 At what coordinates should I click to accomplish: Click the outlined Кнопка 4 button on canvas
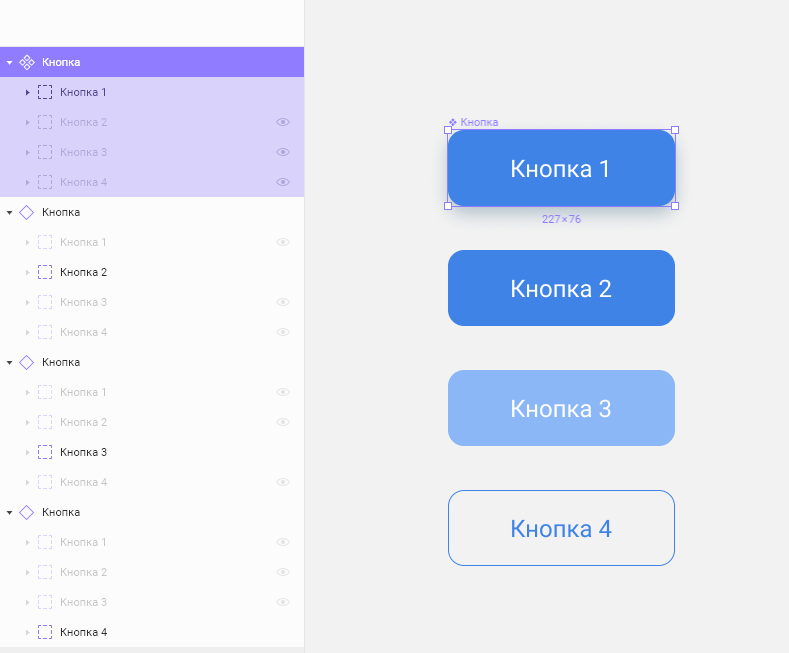(561, 528)
